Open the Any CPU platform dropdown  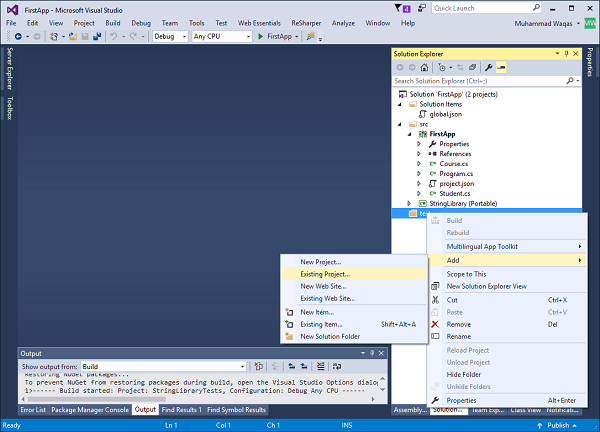pyautogui.click(x=222, y=36)
